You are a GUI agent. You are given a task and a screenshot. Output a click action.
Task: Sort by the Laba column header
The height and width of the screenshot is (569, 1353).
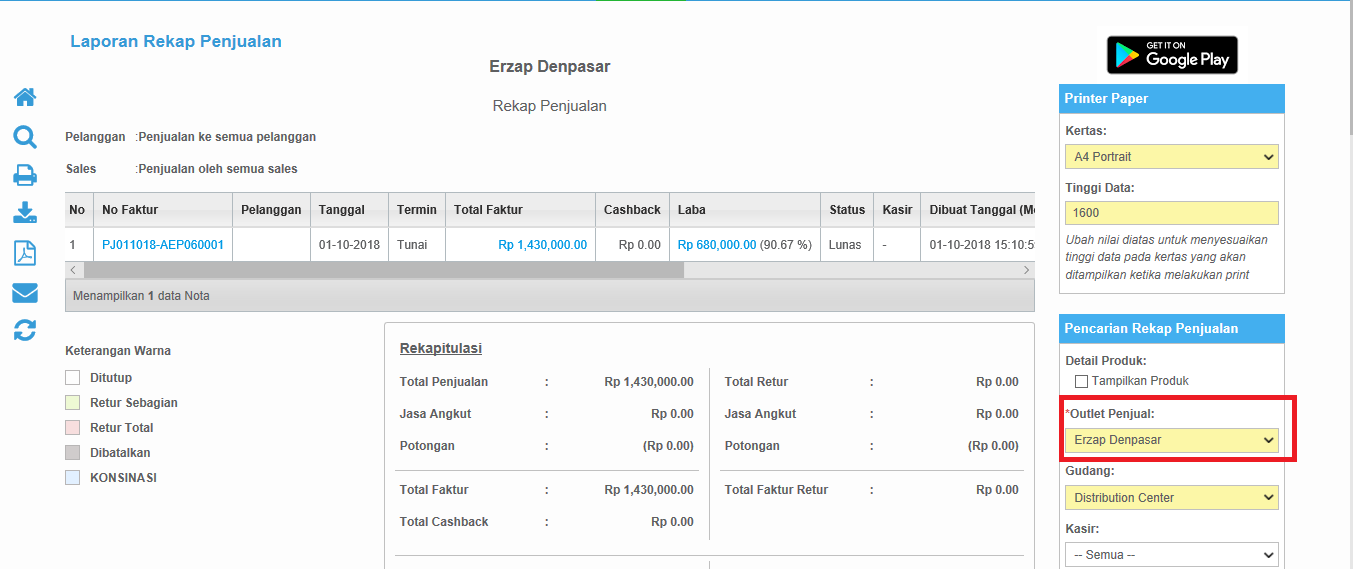745,210
